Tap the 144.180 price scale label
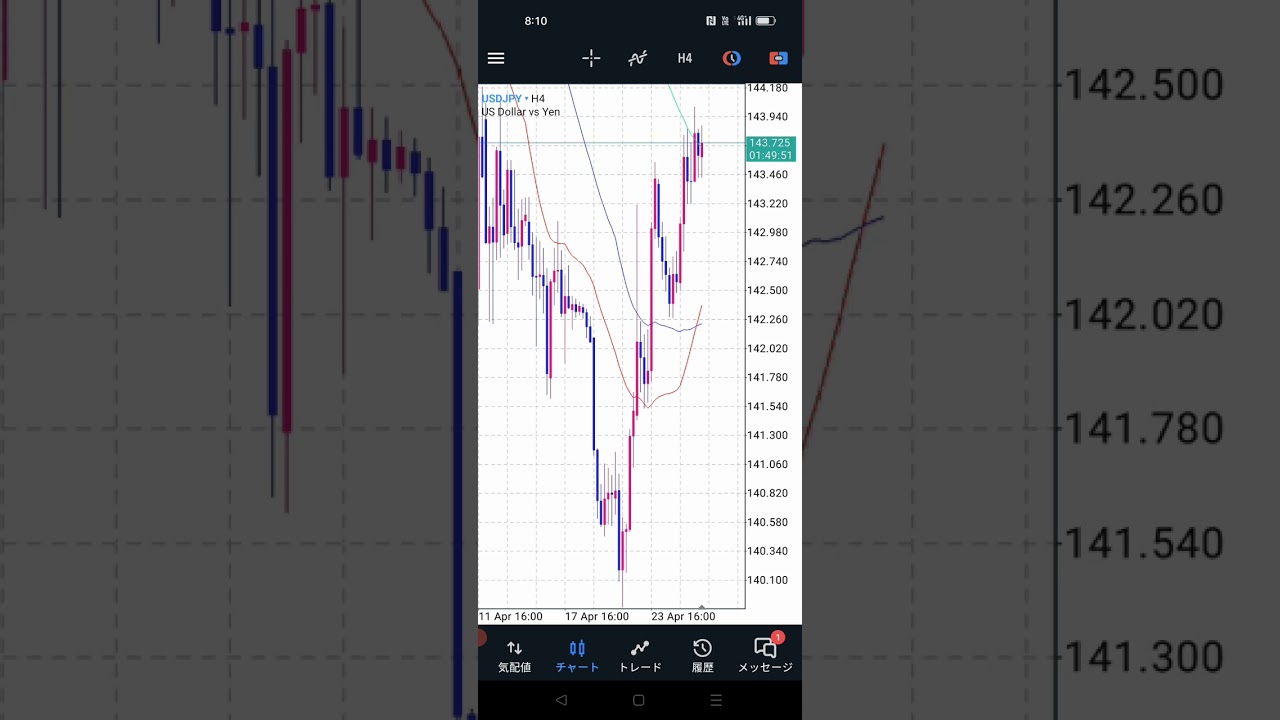The height and width of the screenshot is (720, 1280). [x=768, y=88]
